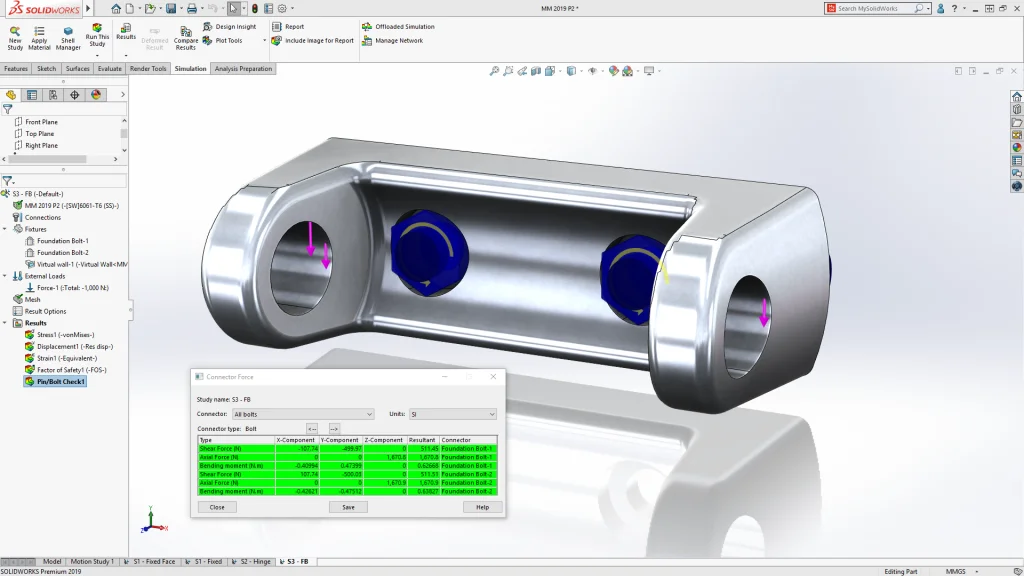Click the next connector arrow button

pos(334,429)
